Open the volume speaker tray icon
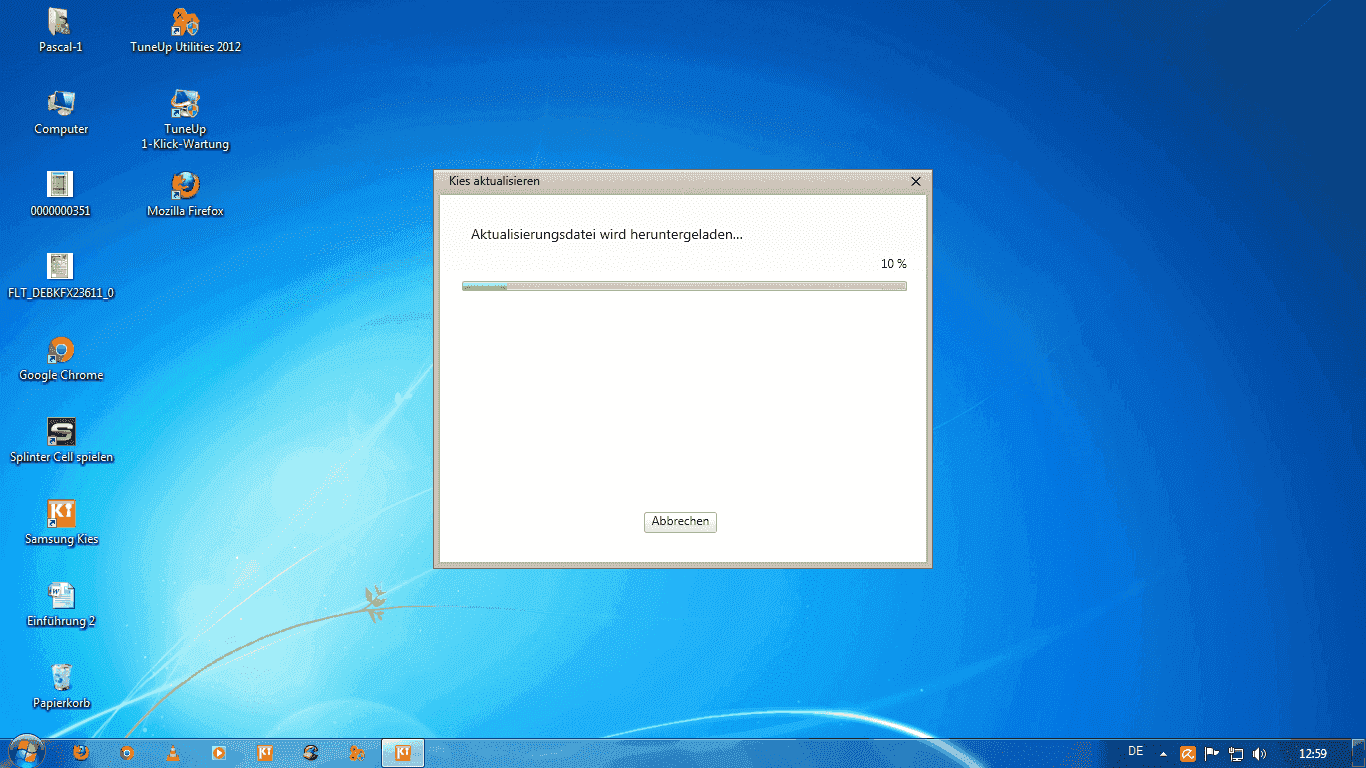The height and width of the screenshot is (768, 1366). (1260, 754)
